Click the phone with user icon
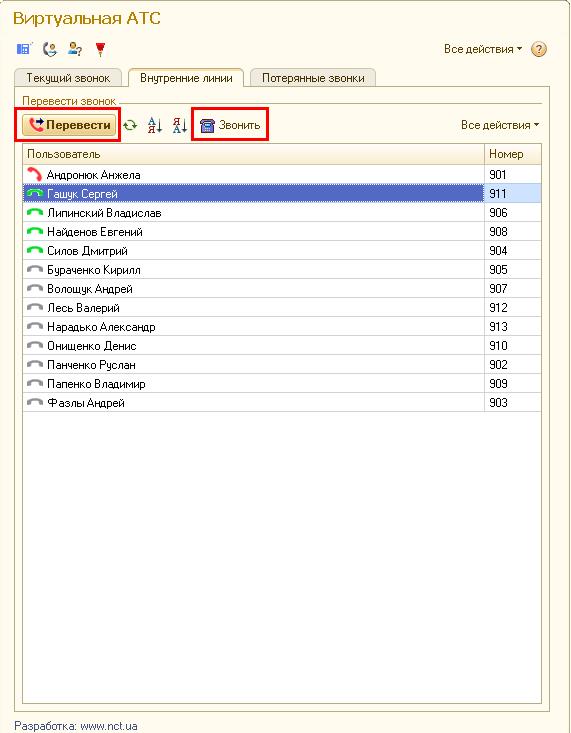Screen dimensions: 571x733 [50, 49]
